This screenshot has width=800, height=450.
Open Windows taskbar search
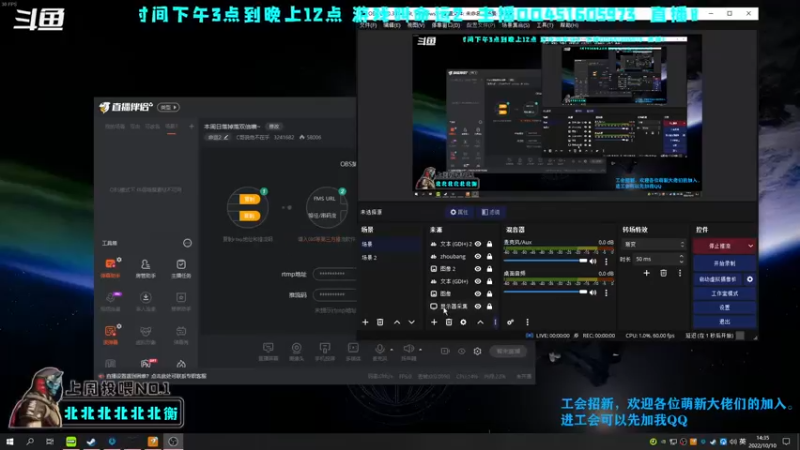coord(30,441)
